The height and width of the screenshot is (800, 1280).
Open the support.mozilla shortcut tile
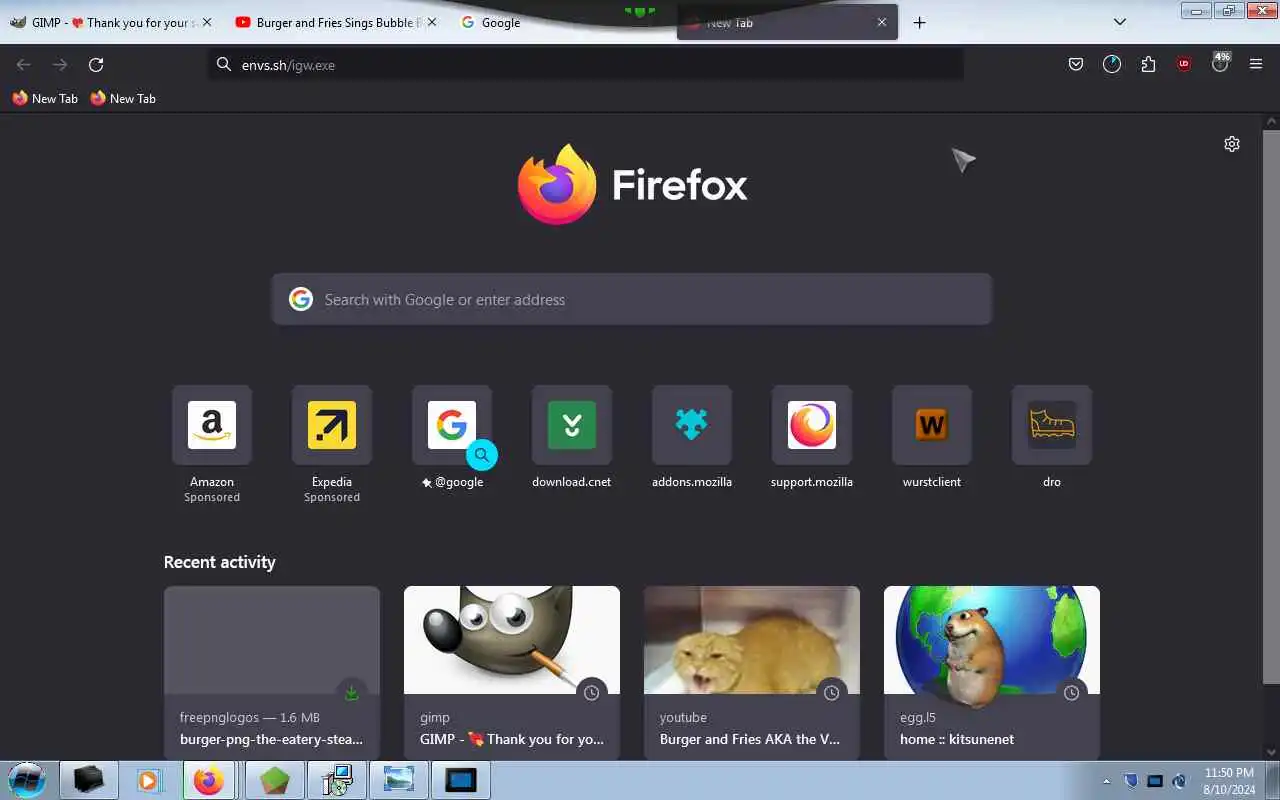click(x=812, y=437)
